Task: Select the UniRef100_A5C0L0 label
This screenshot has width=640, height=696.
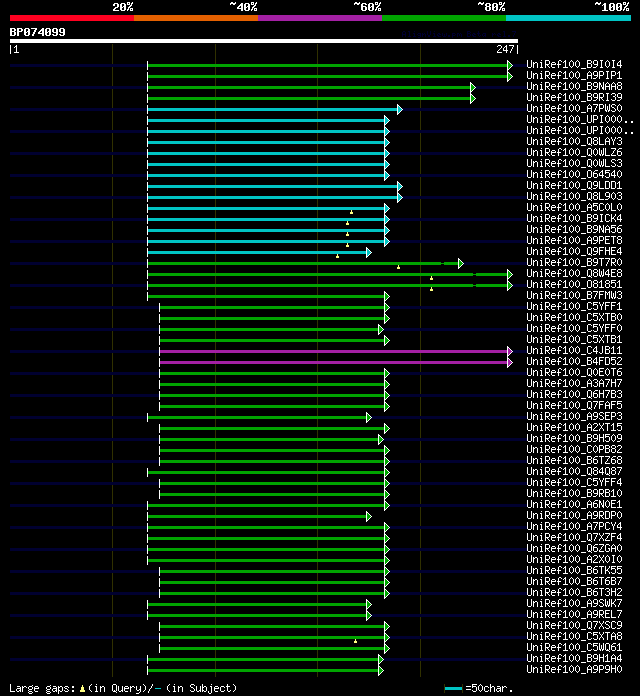Action: tap(574, 207)
